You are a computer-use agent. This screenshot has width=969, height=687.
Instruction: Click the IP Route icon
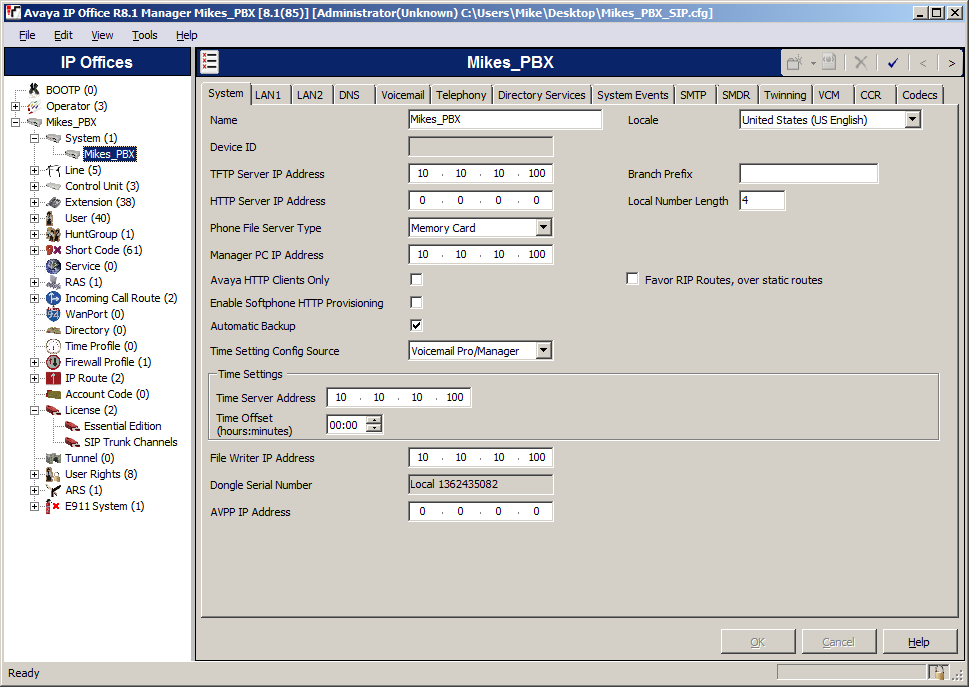54,379
